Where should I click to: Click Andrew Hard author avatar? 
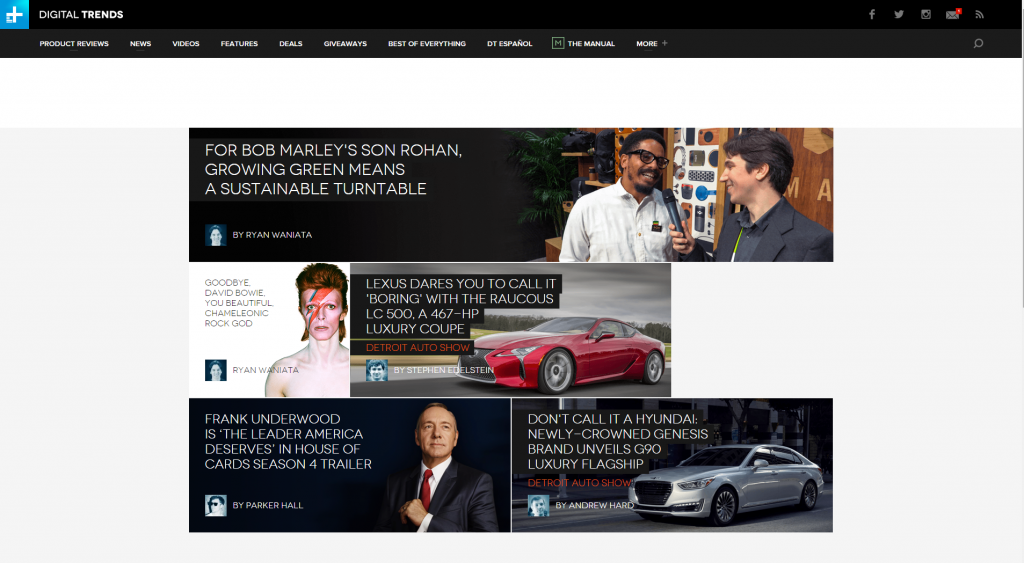[539, 506]
